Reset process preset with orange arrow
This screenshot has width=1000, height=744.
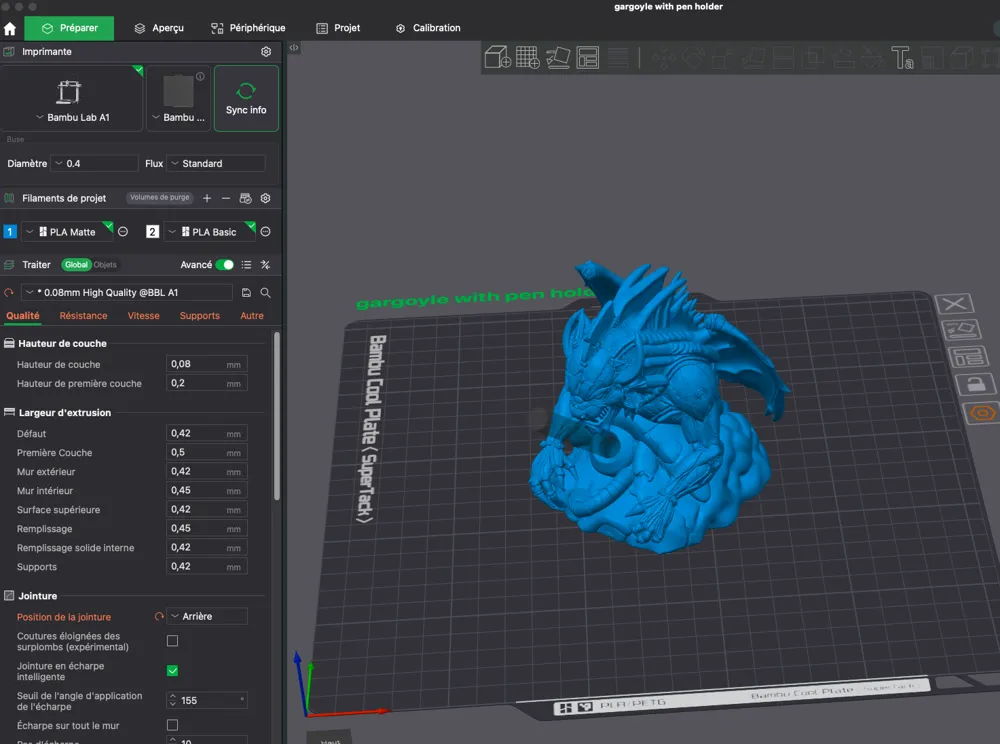pyautogui.click(x=9, y=293)
